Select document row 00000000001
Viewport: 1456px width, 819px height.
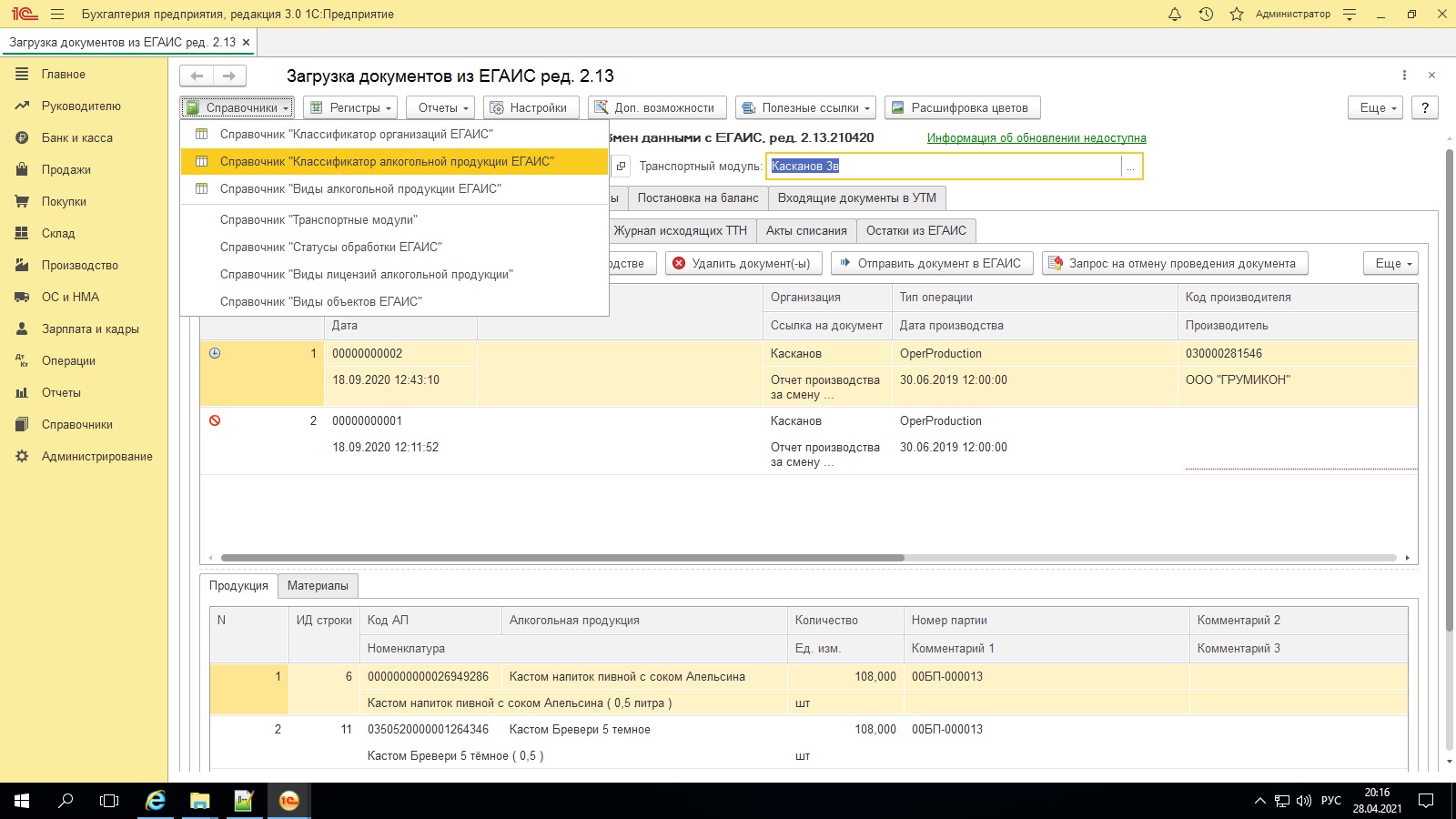point(808,440)
